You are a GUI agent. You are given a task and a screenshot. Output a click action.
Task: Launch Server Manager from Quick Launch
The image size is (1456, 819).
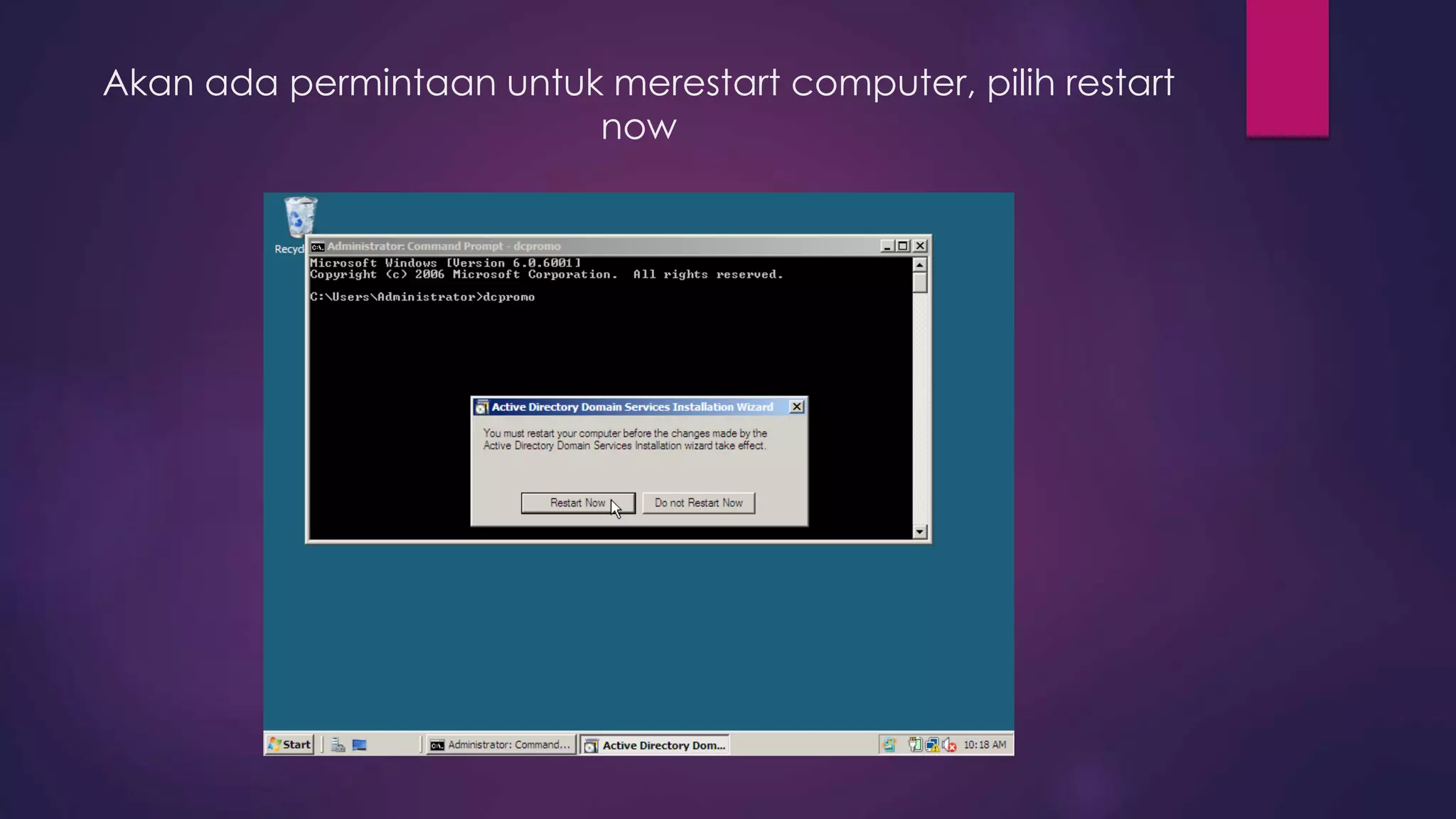[338, 745]
